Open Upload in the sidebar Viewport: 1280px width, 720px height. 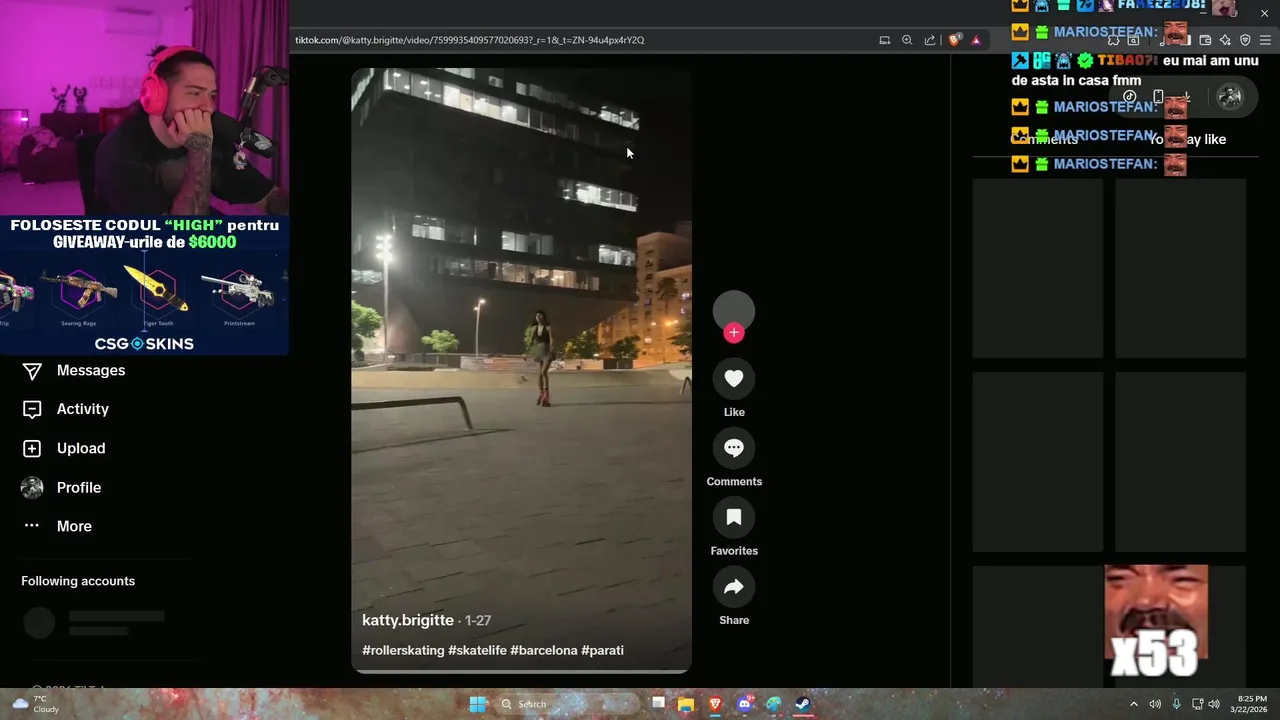tap(63, 448)
